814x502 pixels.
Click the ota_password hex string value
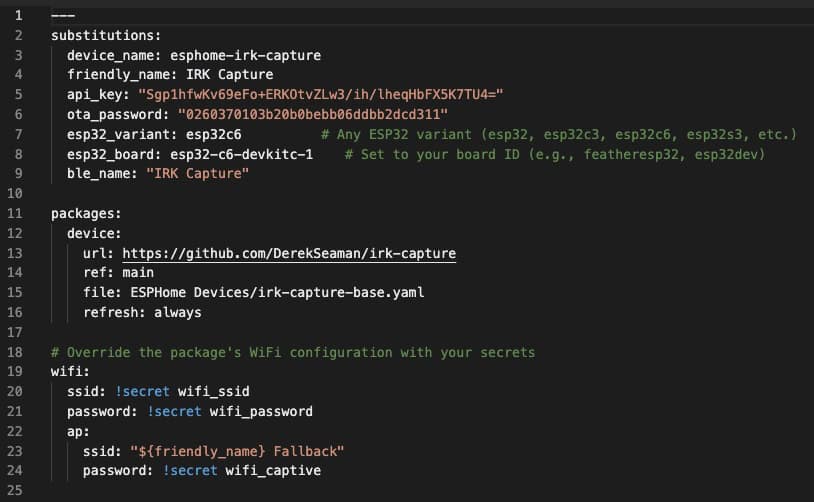312,114
